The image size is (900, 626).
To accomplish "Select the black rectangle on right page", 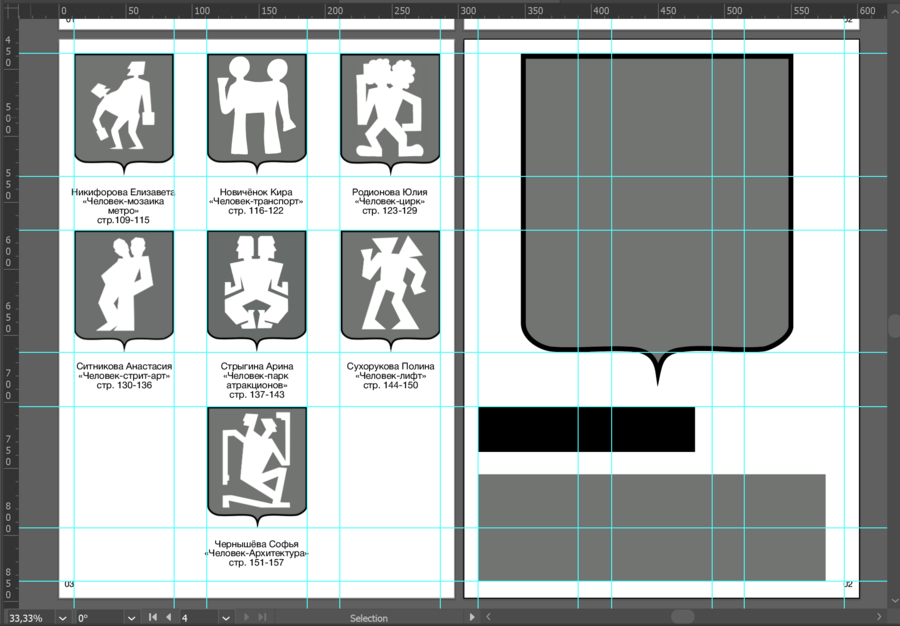I will [x=586, y=429].
